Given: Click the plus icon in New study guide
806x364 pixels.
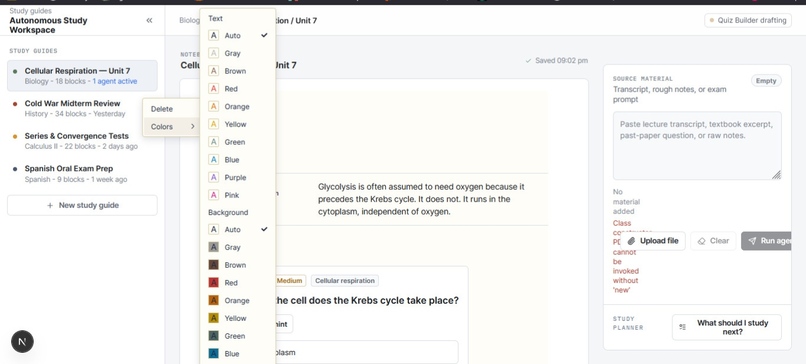Looking at the screenshot, I should pyautogui.click(x=50, y=205).
